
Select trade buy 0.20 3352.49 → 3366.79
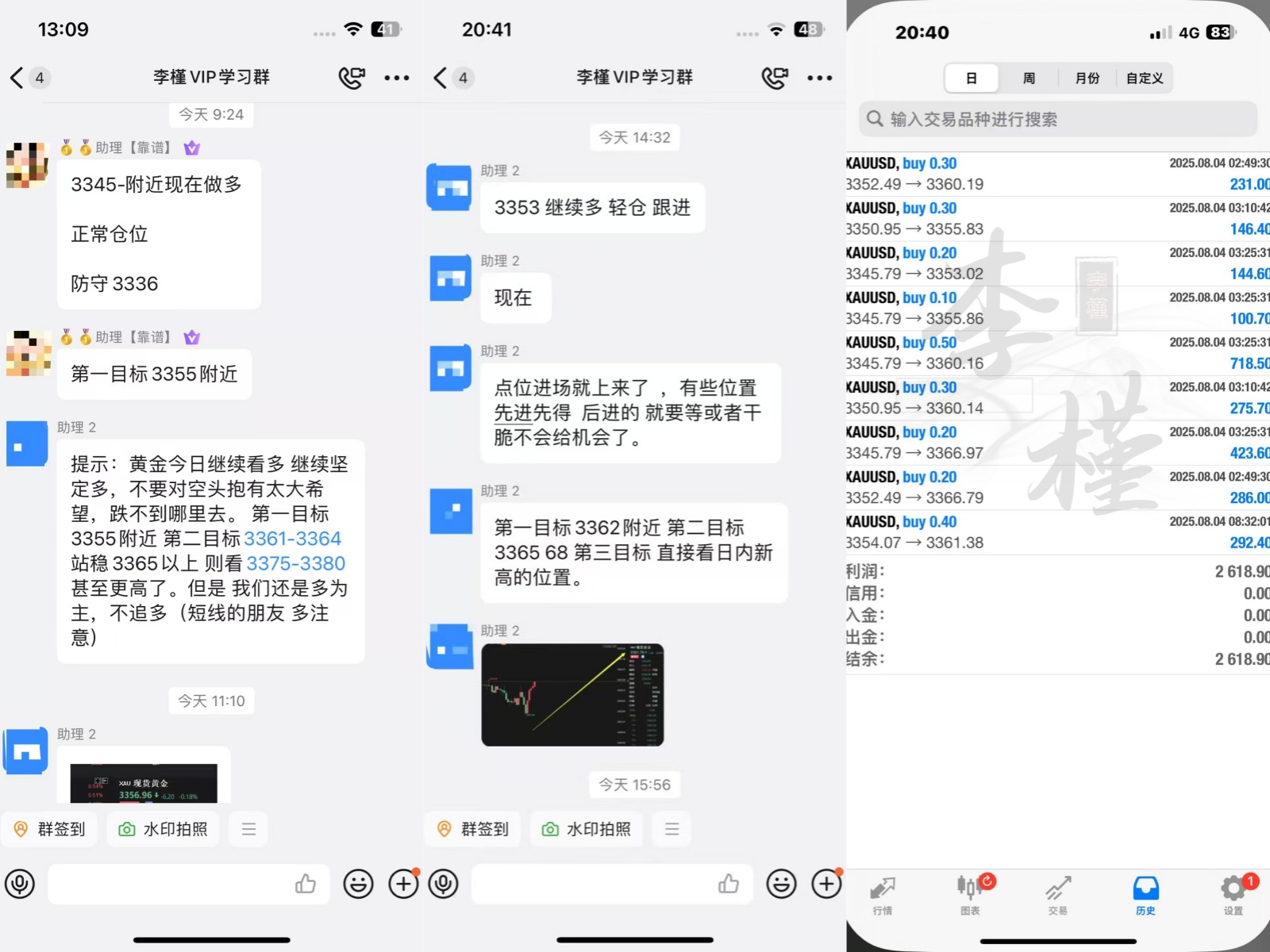pos(1058,488)
